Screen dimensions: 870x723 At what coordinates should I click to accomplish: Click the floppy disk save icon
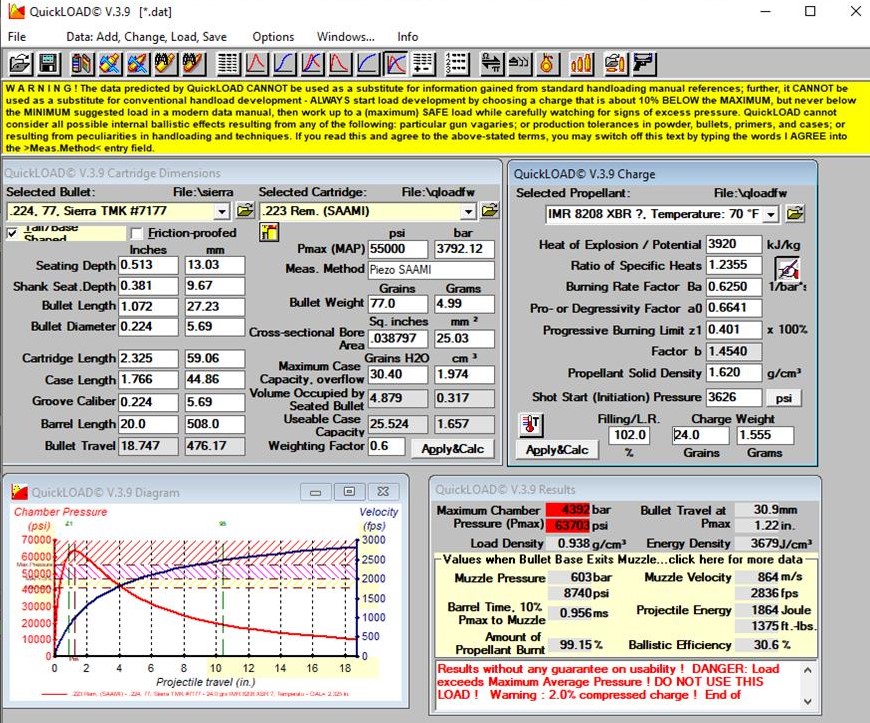pyautogui.click(x=49, y=64)
